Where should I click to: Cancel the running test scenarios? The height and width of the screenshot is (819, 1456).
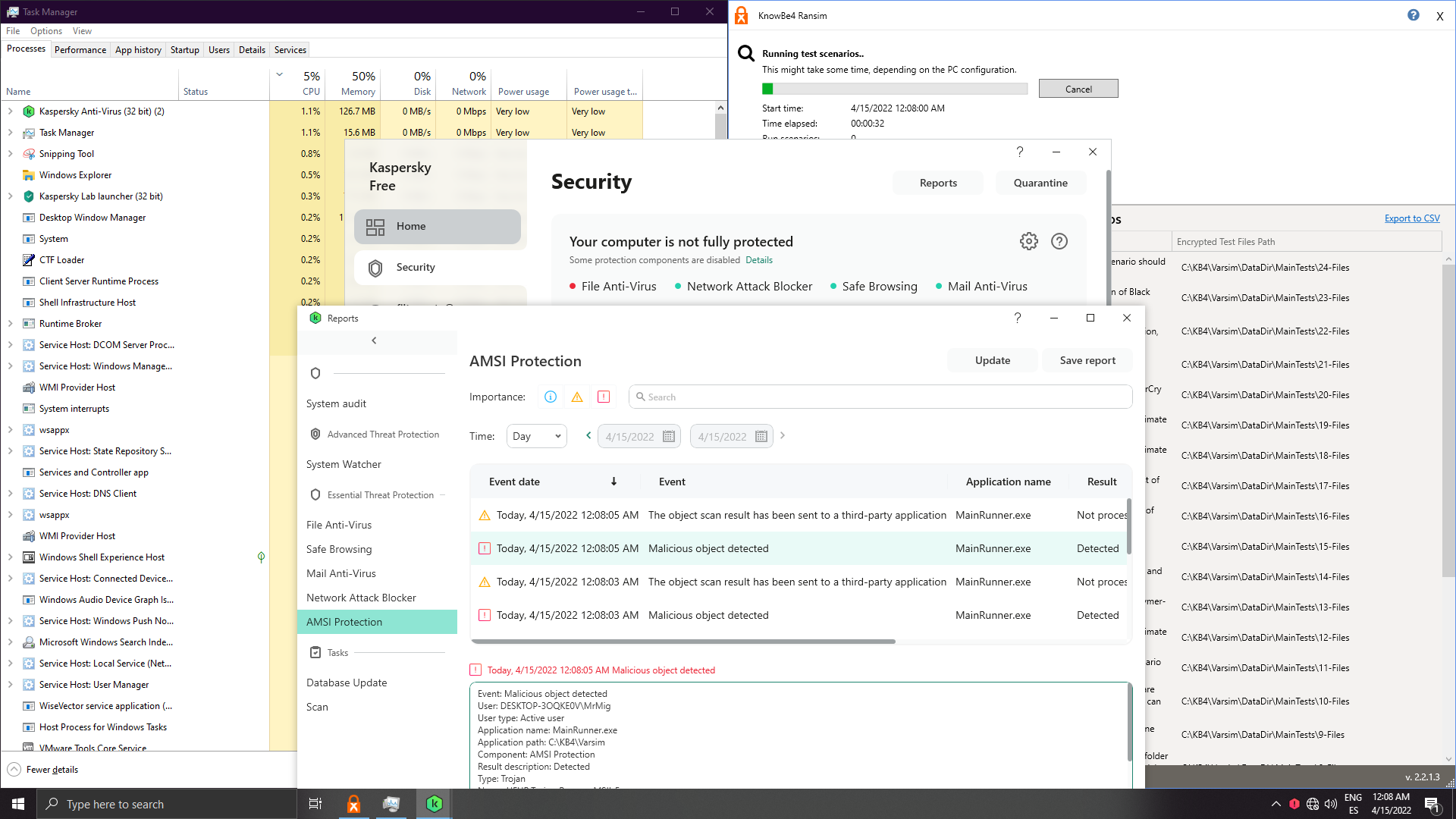pyautogui.click(x=1078, y=89)
